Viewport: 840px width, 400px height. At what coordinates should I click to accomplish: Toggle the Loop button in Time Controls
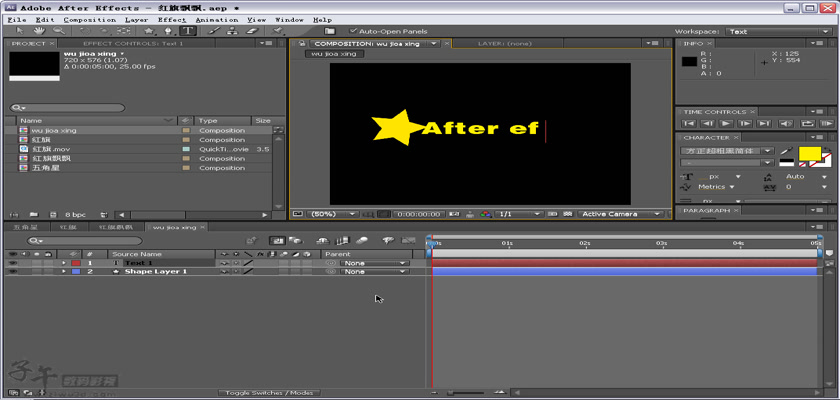[x=807, y=124]
